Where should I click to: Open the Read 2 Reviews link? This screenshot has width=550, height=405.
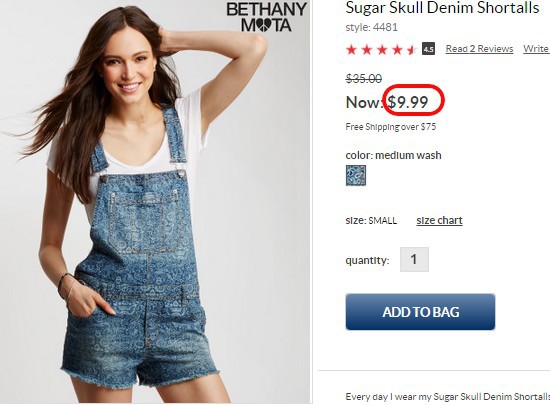479,49
